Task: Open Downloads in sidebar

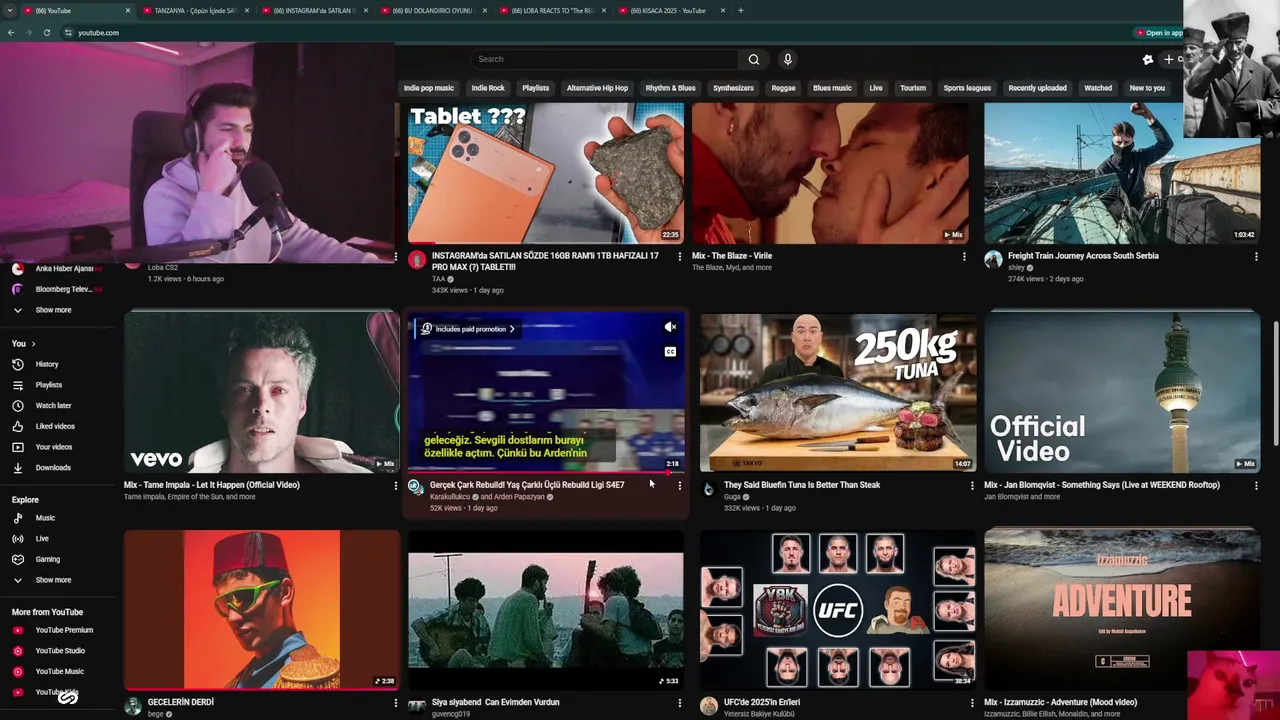Action: pyautogui.click(x=53, y=467)
